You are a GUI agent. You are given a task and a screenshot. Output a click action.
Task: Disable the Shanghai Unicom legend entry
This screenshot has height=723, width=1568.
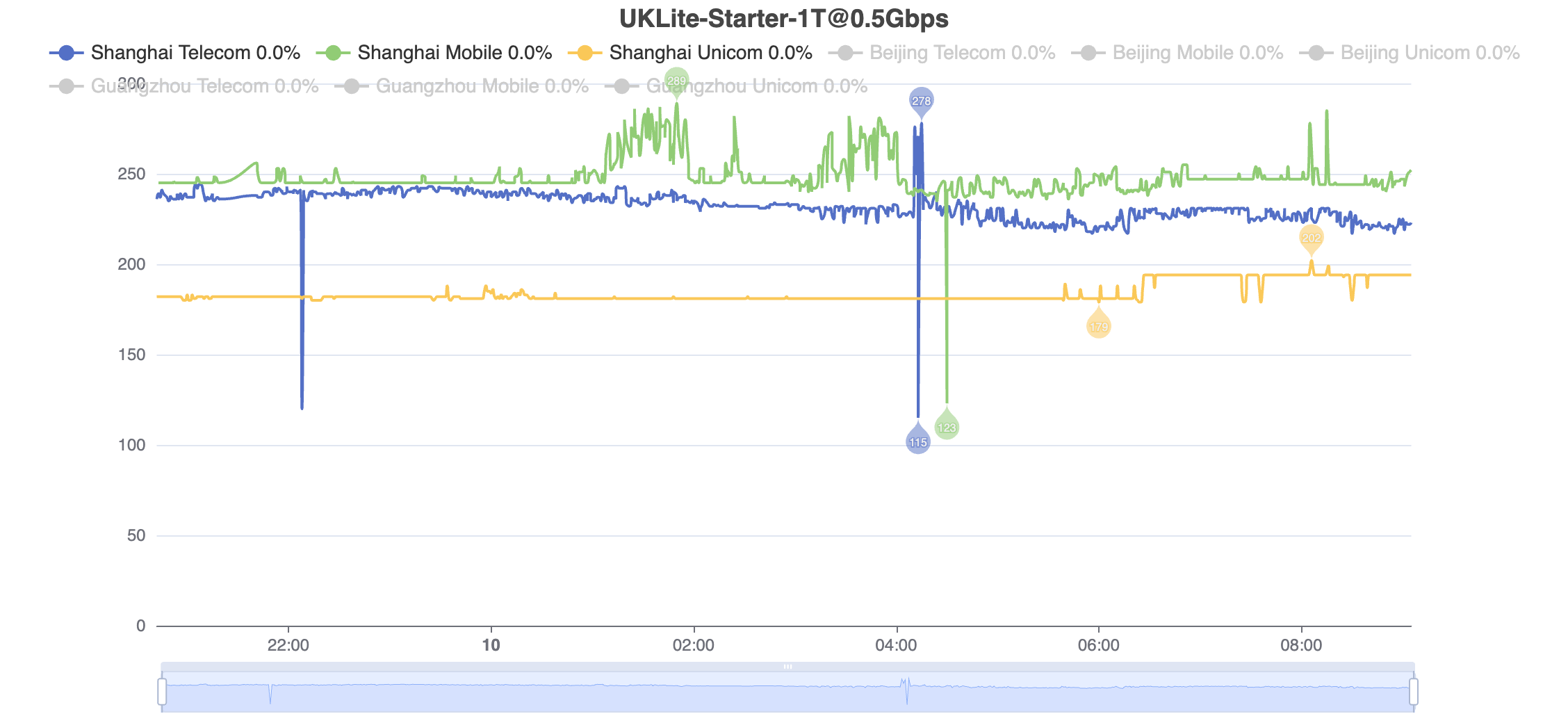point(690,53)
